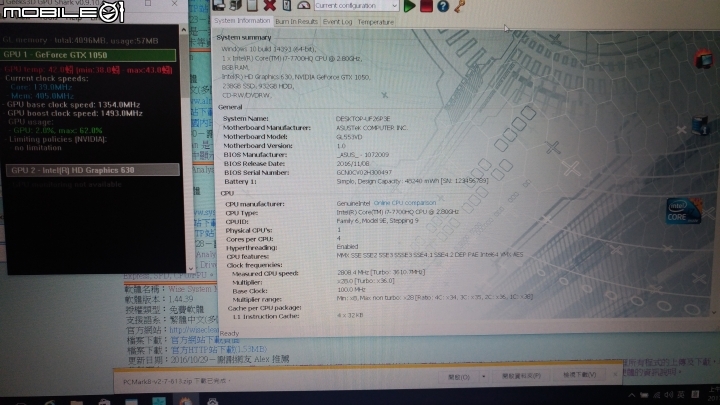Viewport: 720px width, 405px height.
Task: Click GPU base clock speed 1354.0MHz line
Action: pyautogui.click(x=73, y=104)
